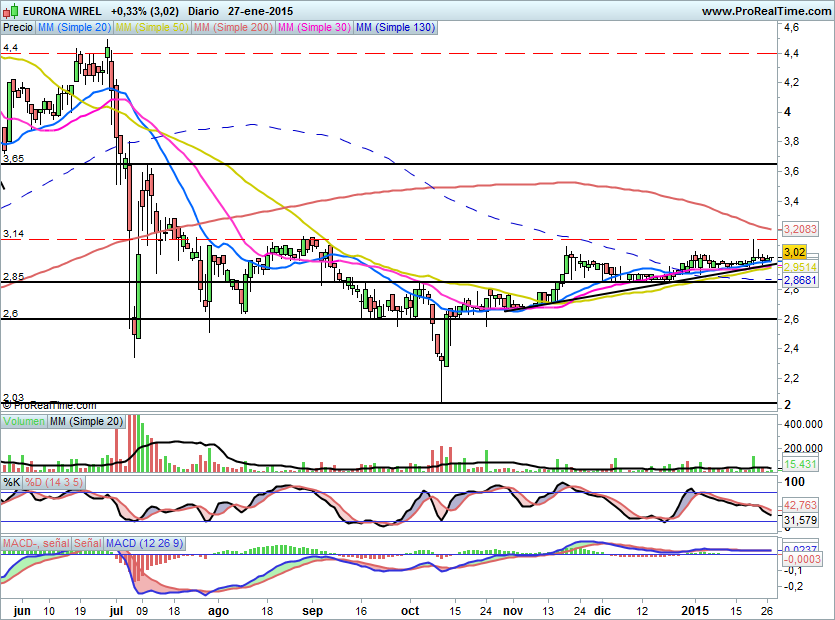Viewport: 835px width, 620px height.
Task: Click the %K stochastic label
Action: [x=12, y=483]
